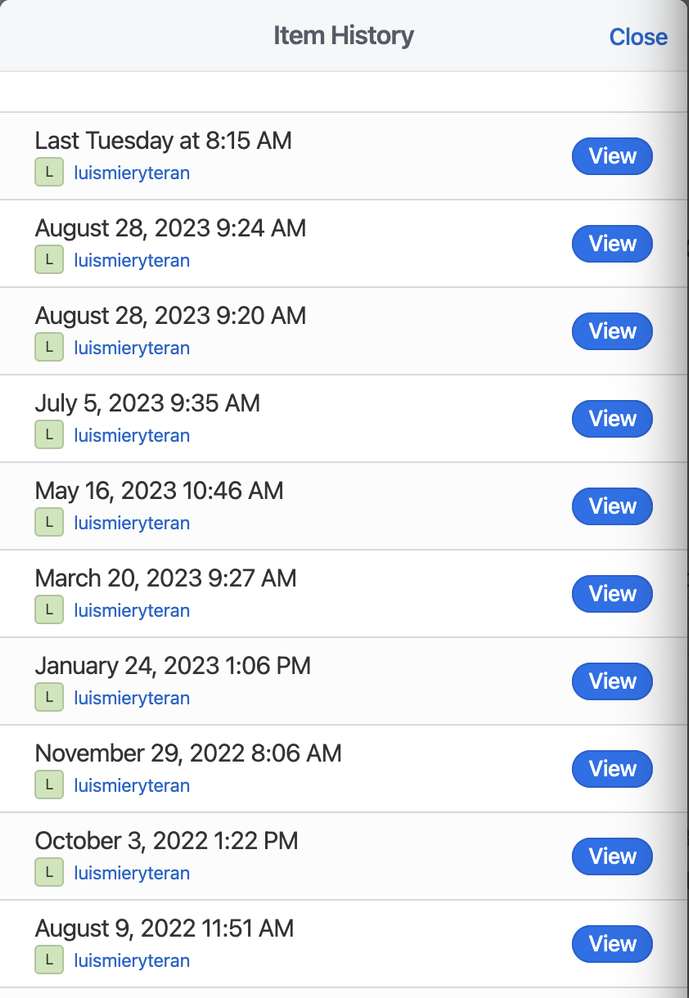The width and height of the screenshot is (689, 998).
Task: Click the avatar icon under Last Tuesday entry
Action: click(49, 173)
